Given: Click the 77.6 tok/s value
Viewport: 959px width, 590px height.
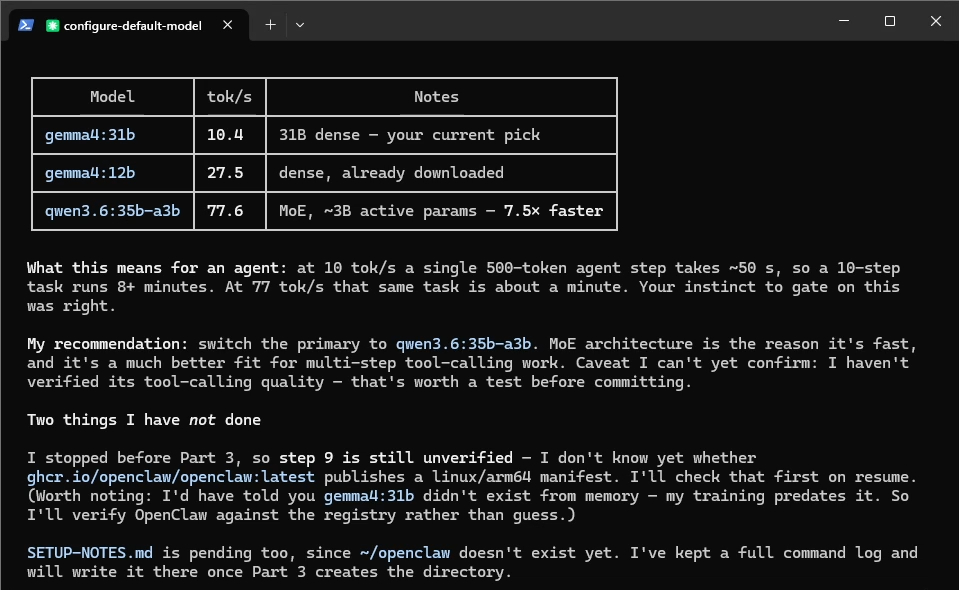Looking at the screenshot, I should [225, 211].
